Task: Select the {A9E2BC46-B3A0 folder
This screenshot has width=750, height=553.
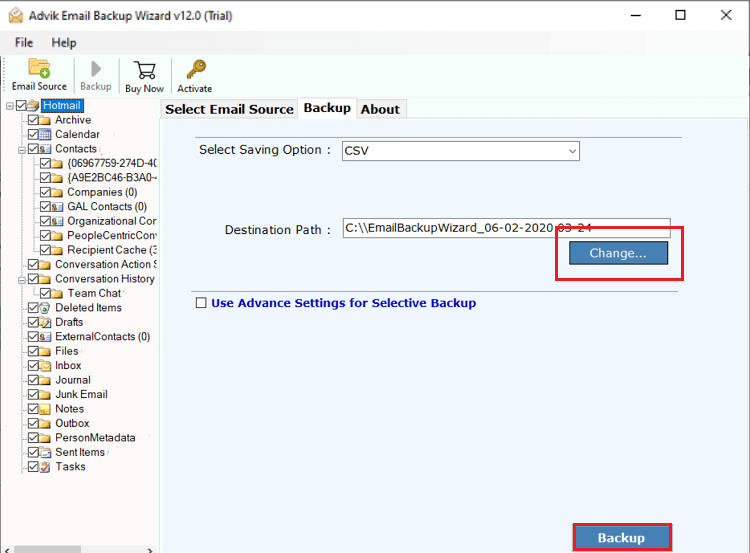Action: coord(112,177)
